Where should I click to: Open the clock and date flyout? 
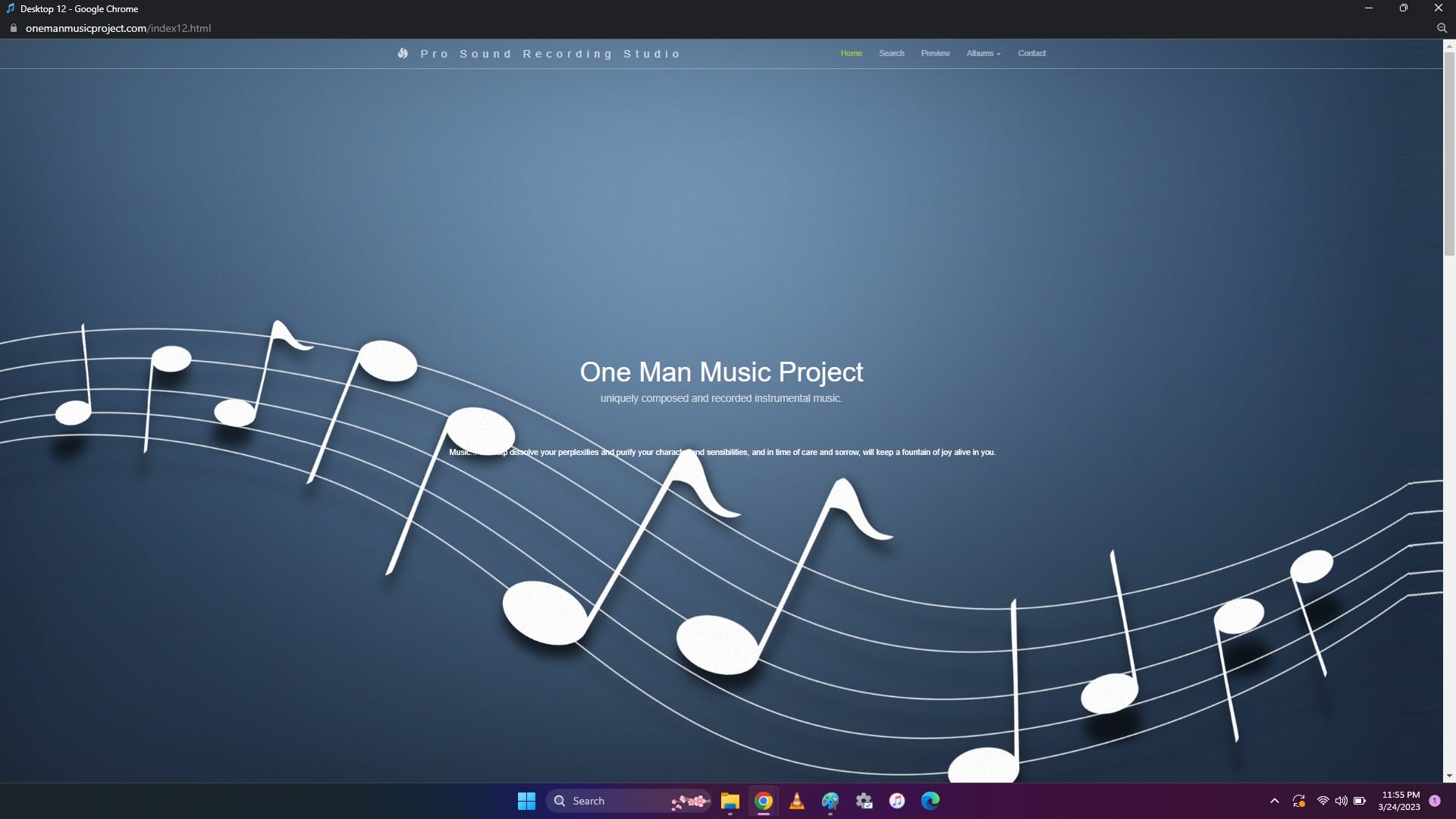(x=1400, y=801)
